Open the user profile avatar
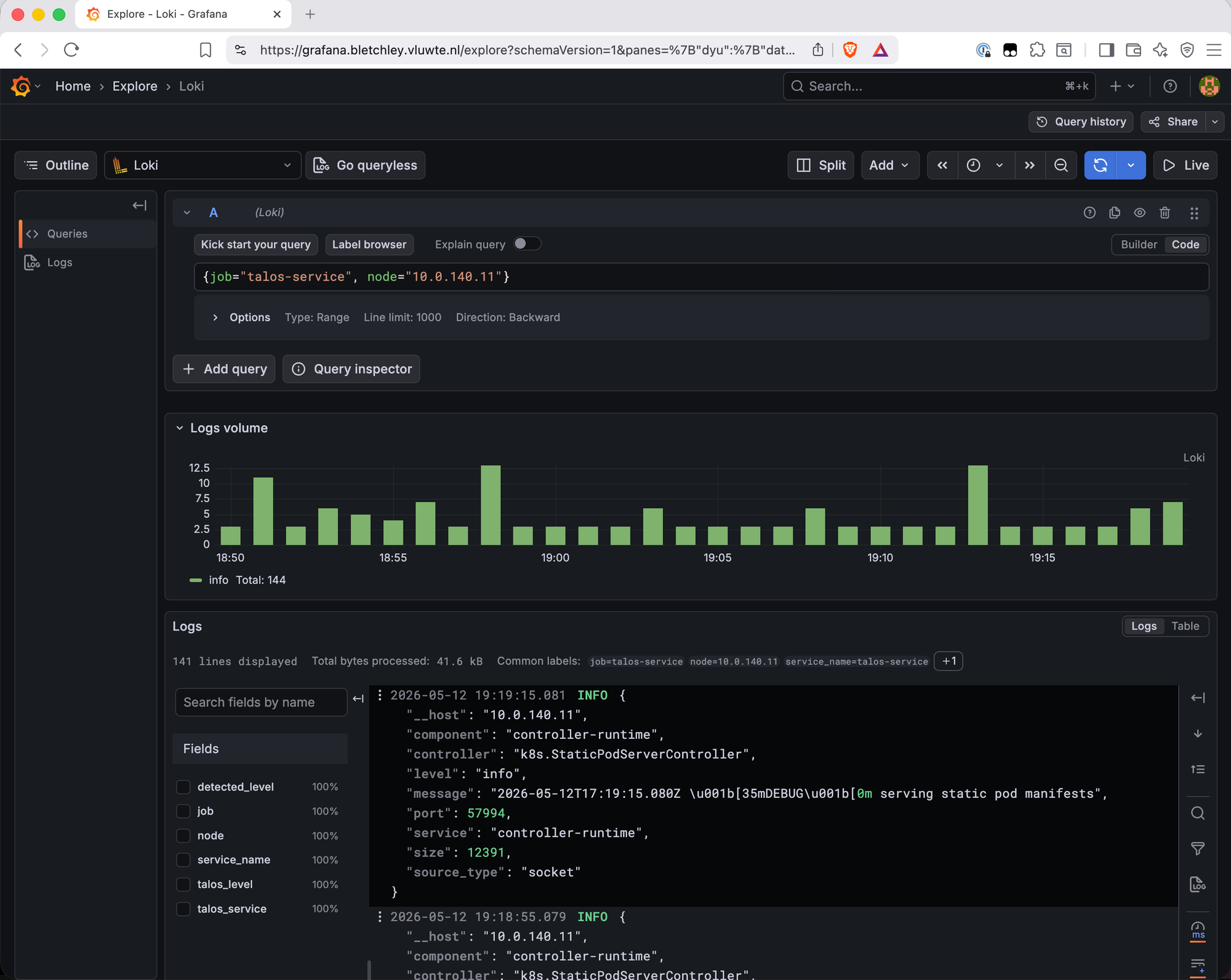 (x=1209, y=87)
